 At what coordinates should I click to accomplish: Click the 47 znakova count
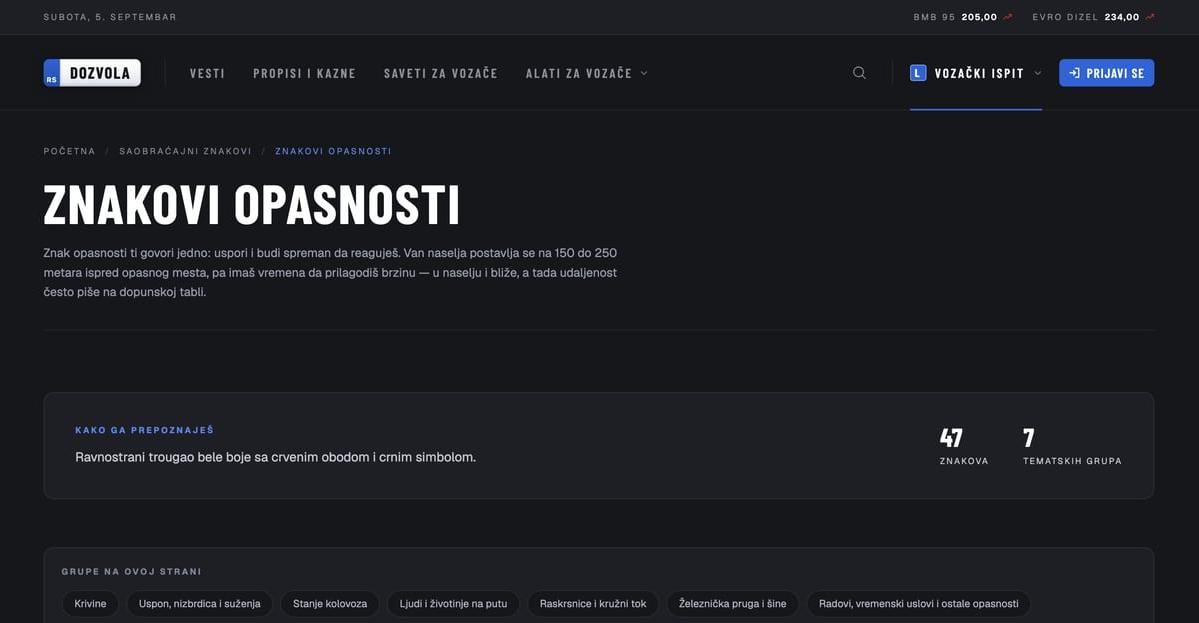[x=963, y=446]
